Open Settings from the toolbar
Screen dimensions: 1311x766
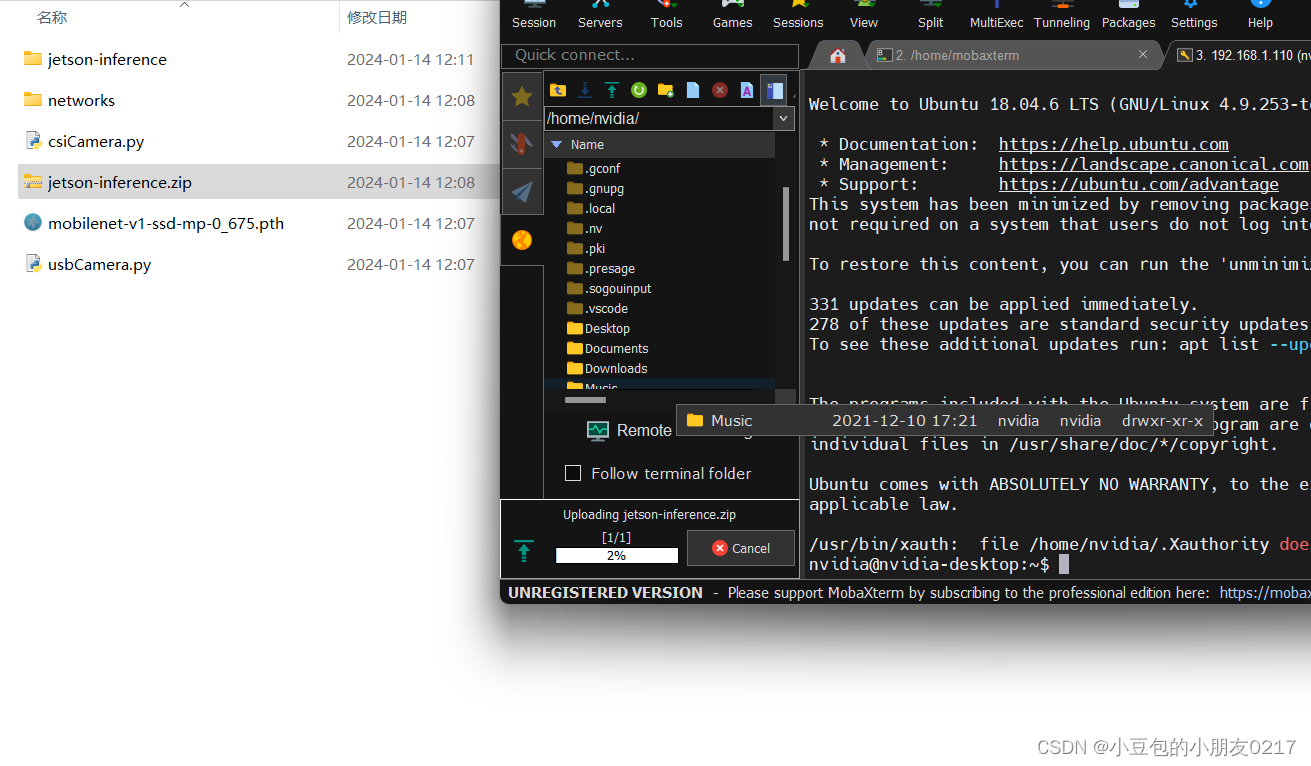1194,15
